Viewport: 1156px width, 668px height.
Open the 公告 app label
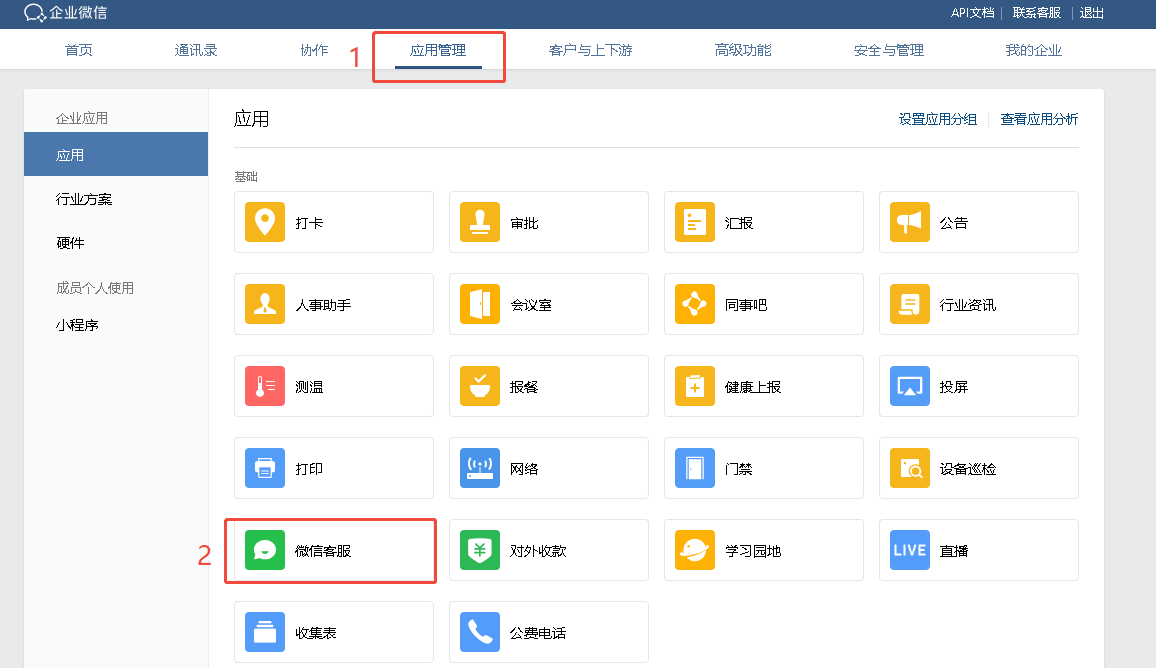click(953, 223)
